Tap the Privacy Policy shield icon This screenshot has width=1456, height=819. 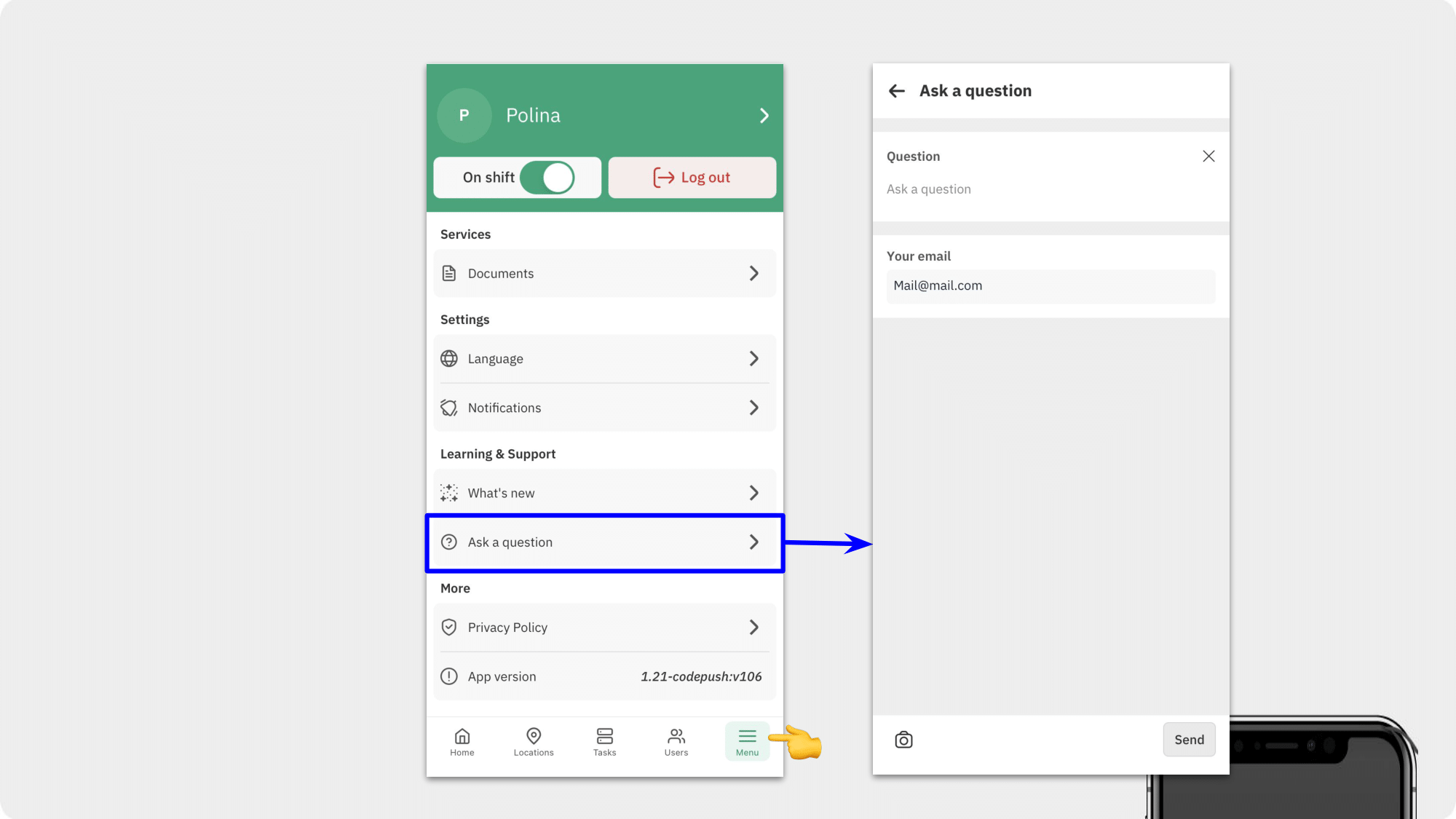449,627
